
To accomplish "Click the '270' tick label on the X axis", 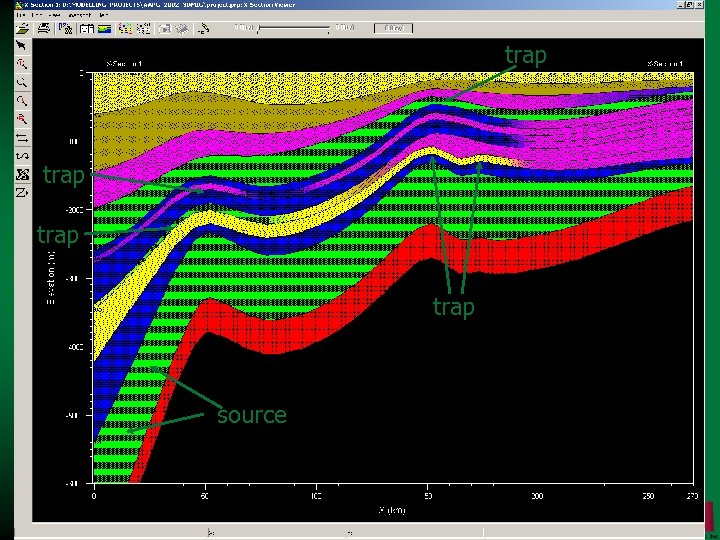I will click(692, 496).
